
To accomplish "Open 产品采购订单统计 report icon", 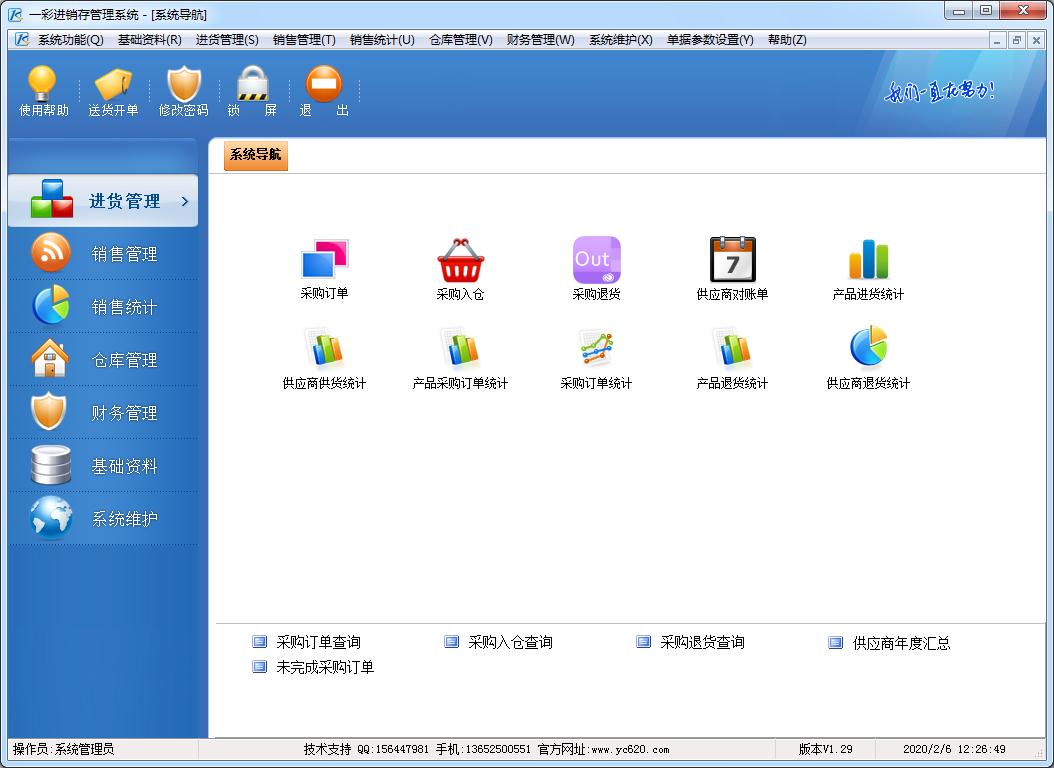I will pyautogui.click(x=460, y=358).
